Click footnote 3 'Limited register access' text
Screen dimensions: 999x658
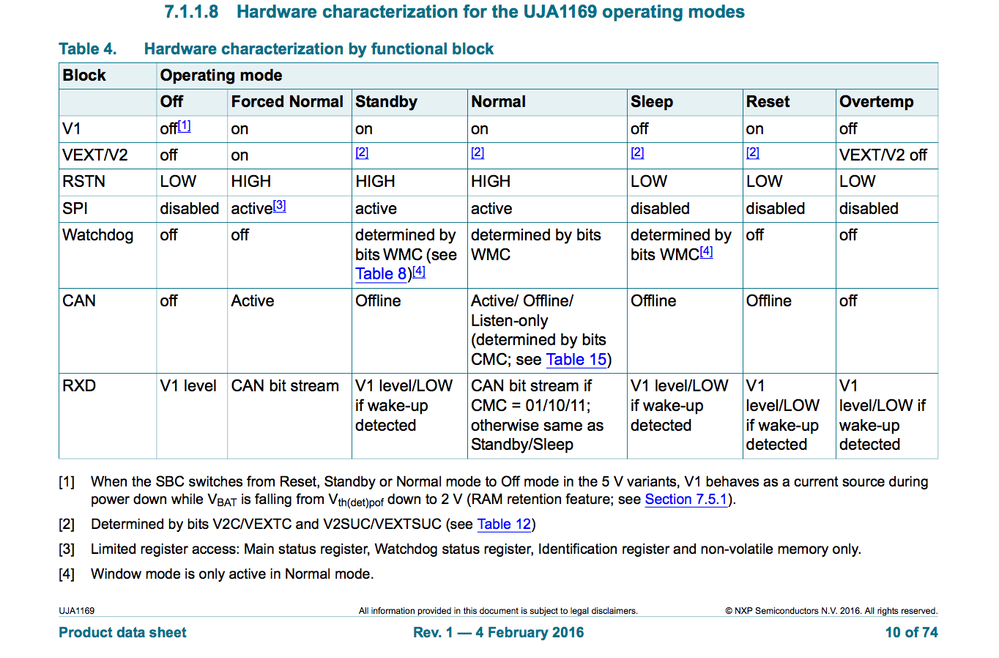point(476,549)
